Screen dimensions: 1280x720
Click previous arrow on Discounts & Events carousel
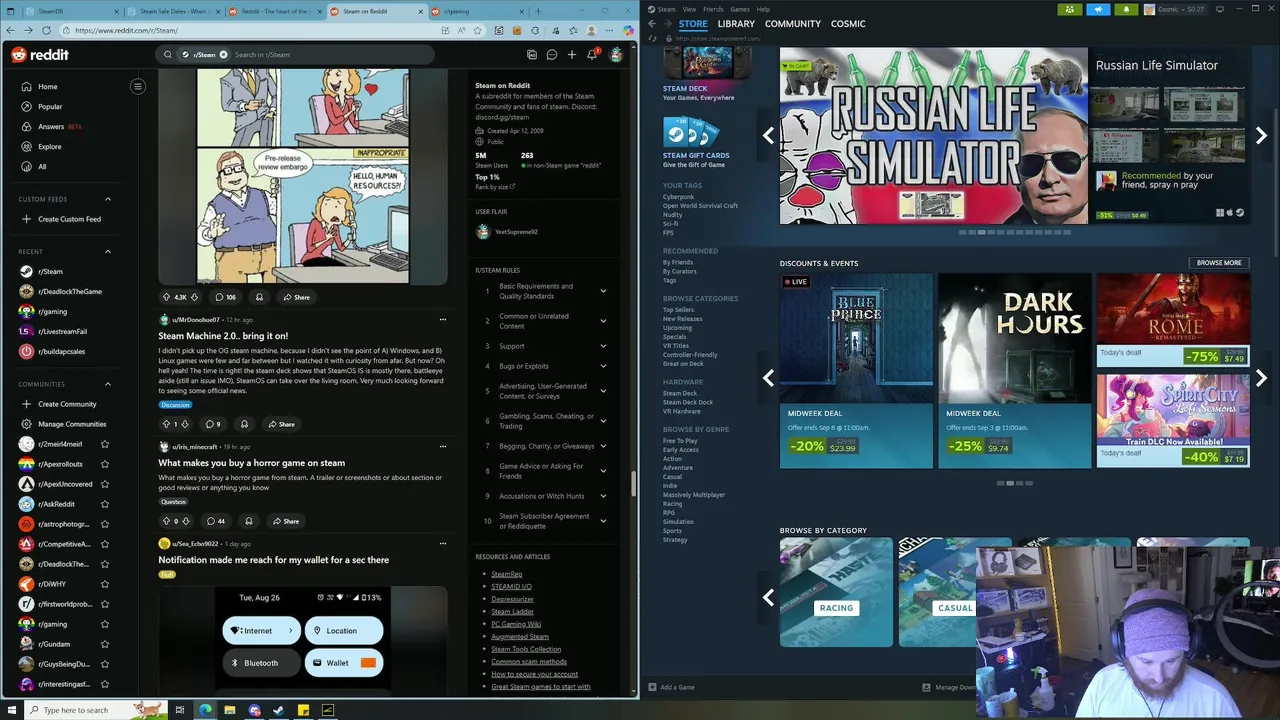pyautogui.click(x=768, y=378)
